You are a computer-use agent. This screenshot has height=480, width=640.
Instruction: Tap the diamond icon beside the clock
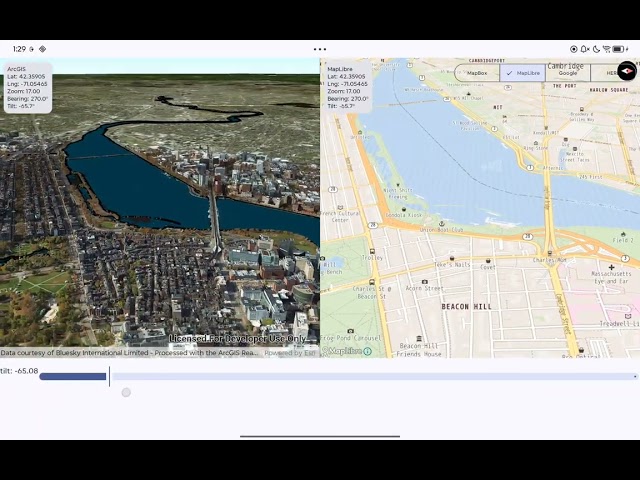[x=42, y=49]
